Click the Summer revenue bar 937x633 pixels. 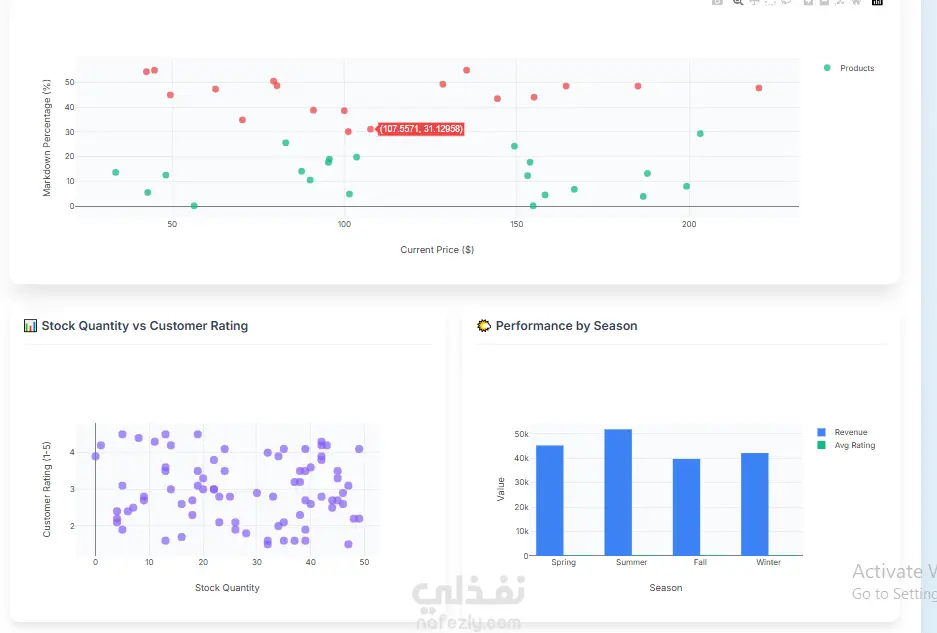618,493
